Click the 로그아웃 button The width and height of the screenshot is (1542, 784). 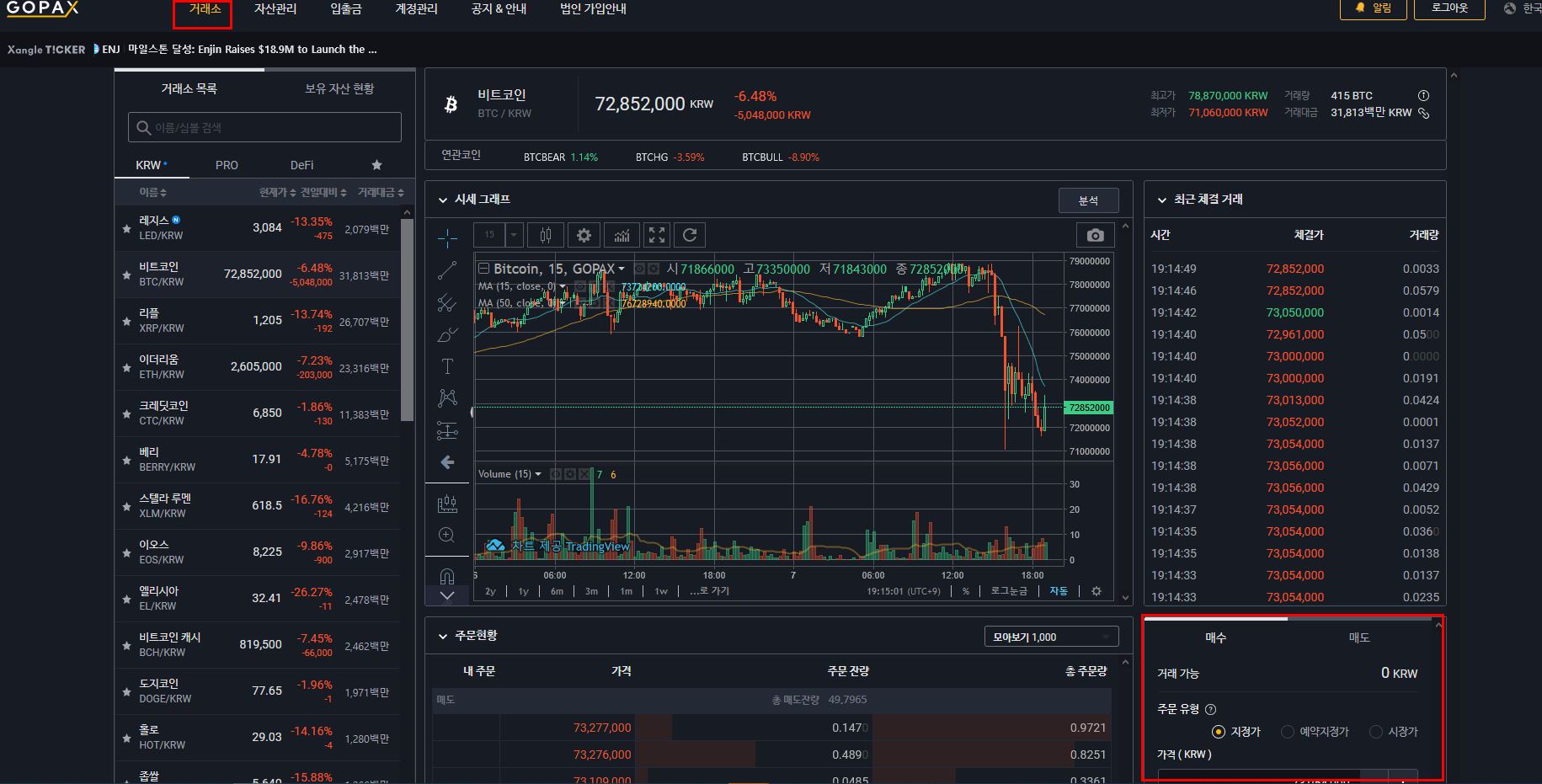click(x=1449, y=8)
